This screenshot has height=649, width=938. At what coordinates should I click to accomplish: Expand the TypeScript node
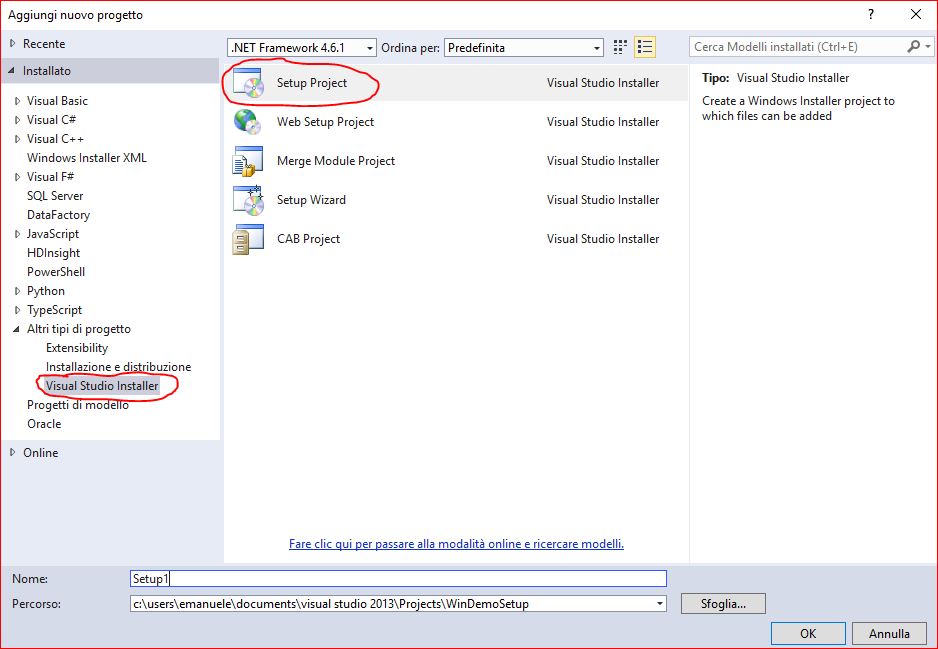tap(17, 310)
